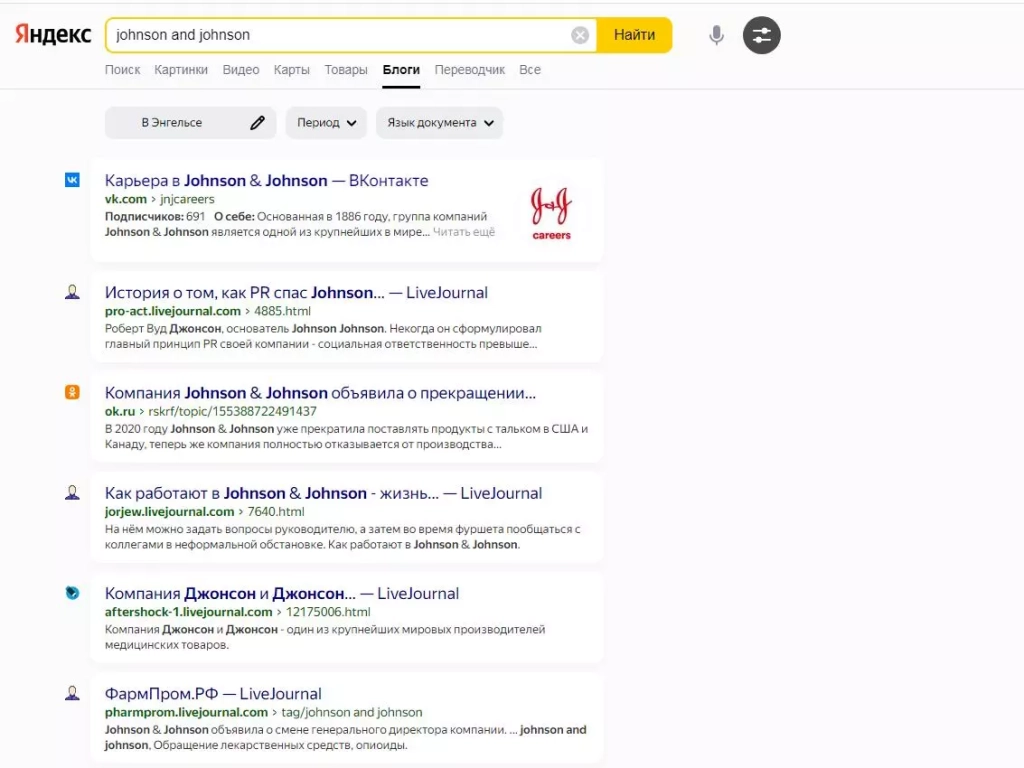Click the В Энгельсе location button

(191, 123)
